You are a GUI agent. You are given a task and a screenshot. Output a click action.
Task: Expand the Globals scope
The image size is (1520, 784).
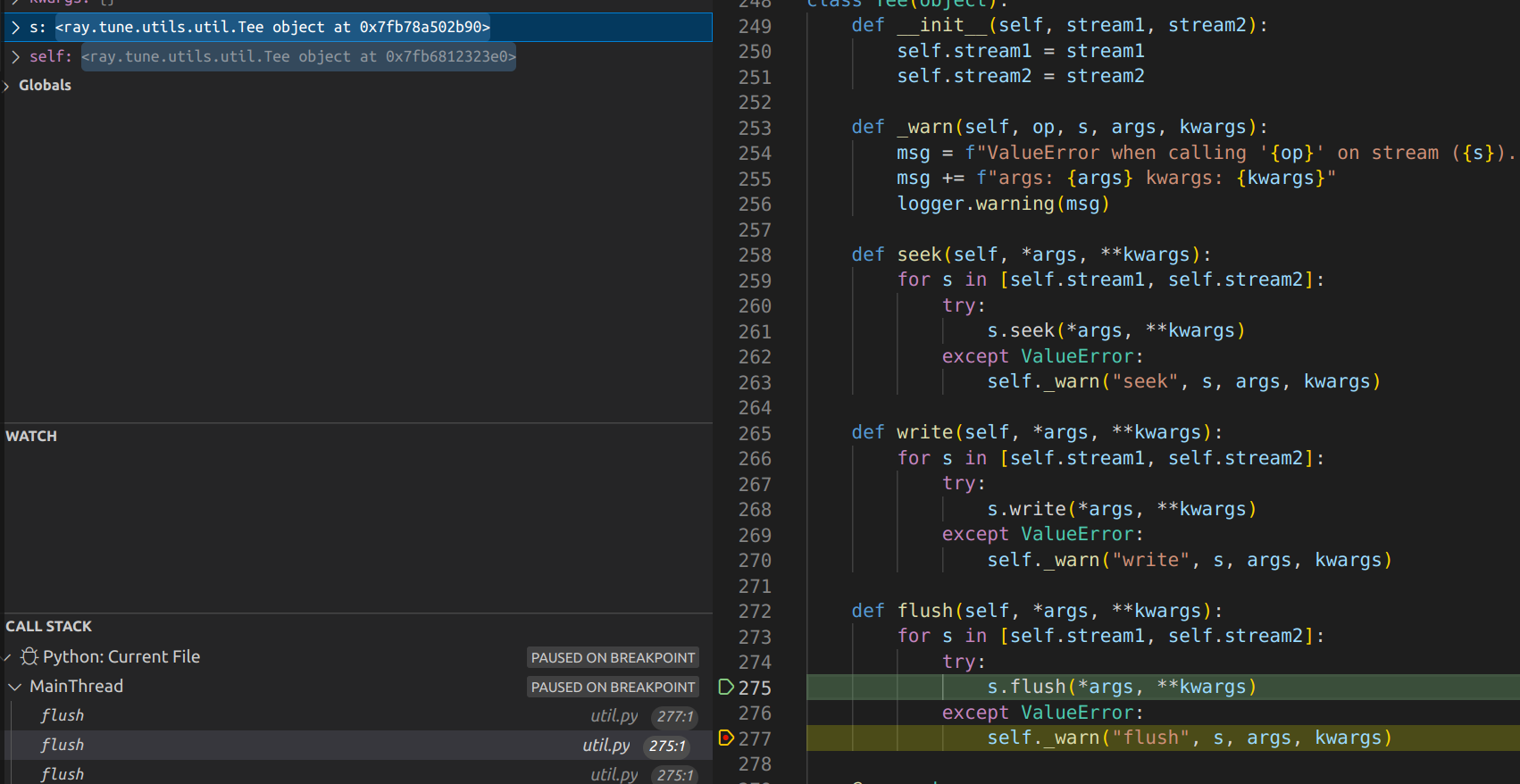coord(8,86)
